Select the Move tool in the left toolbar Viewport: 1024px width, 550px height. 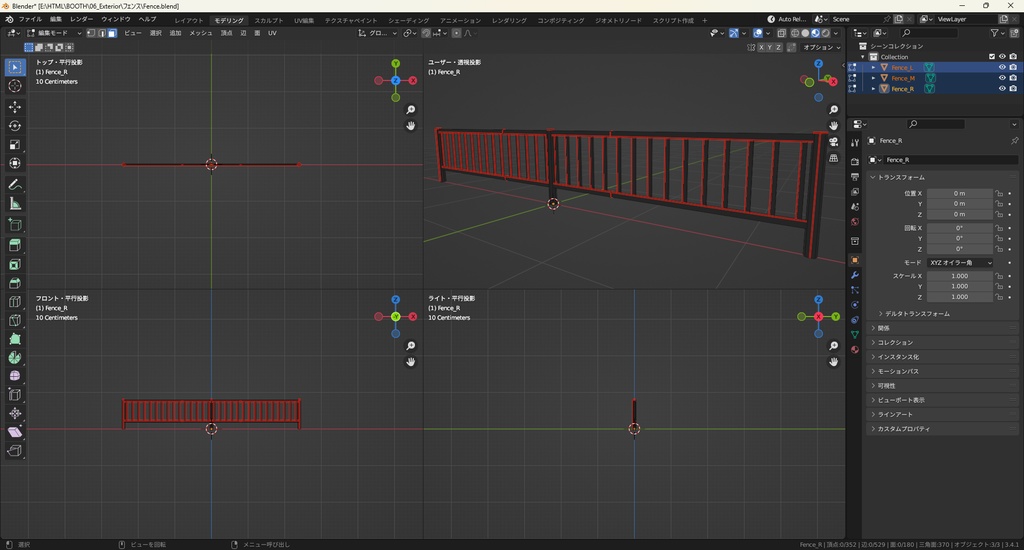point(15,106)
